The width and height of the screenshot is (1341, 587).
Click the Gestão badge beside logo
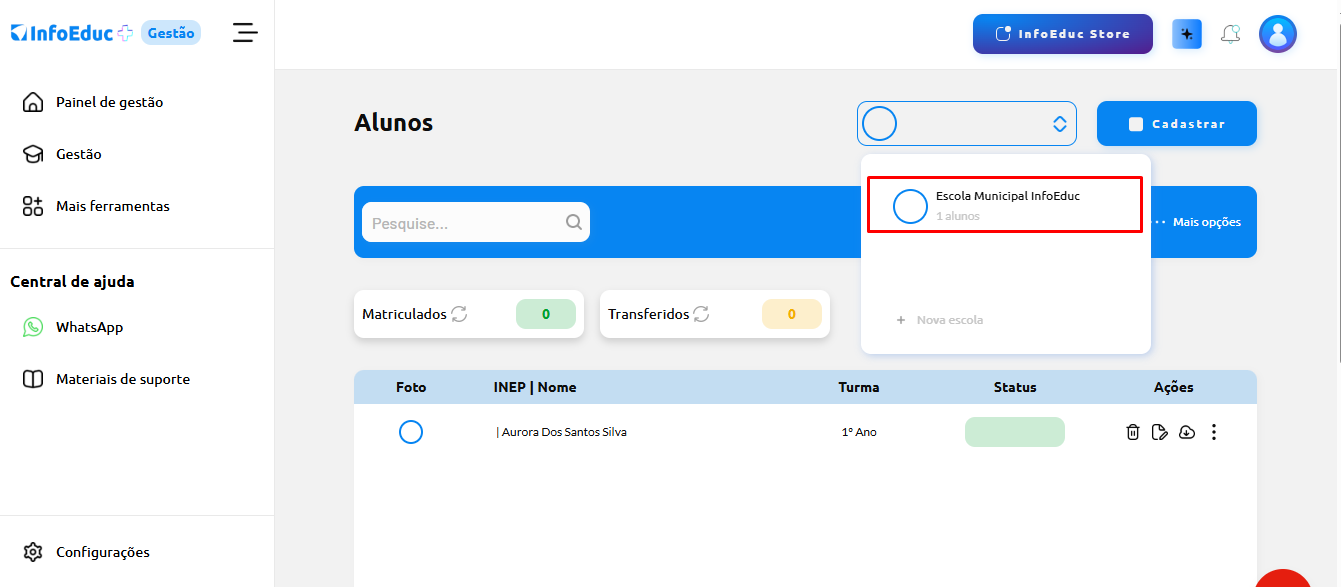[171, 33]
